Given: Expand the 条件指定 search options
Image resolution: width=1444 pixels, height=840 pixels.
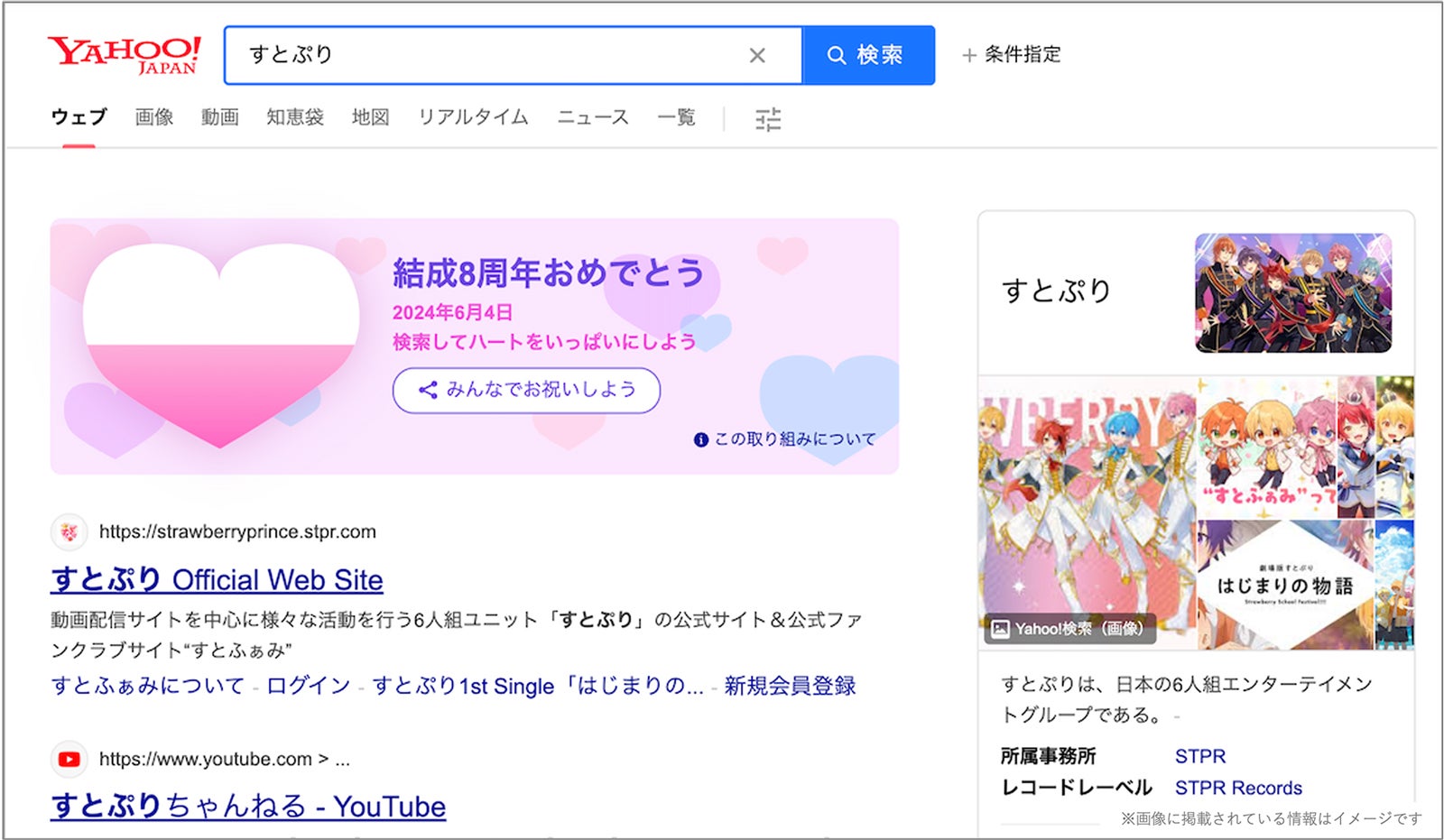Looking at the screenshot, I should [x=1014, y=55].
